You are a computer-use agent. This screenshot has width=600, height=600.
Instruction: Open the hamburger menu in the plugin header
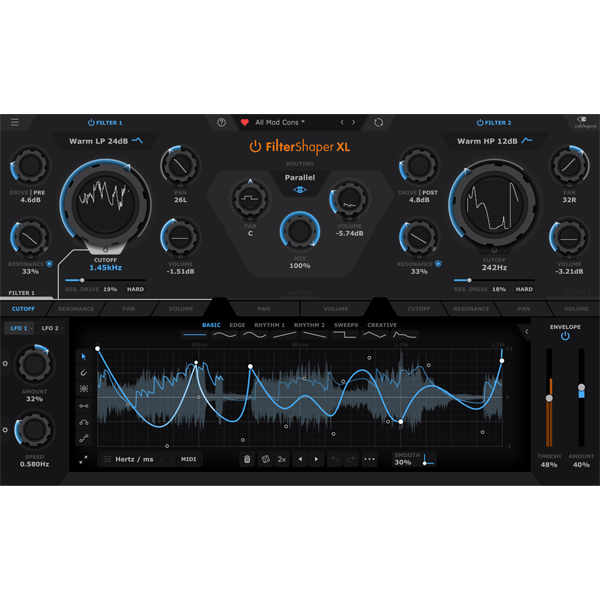tap(15, 122)
